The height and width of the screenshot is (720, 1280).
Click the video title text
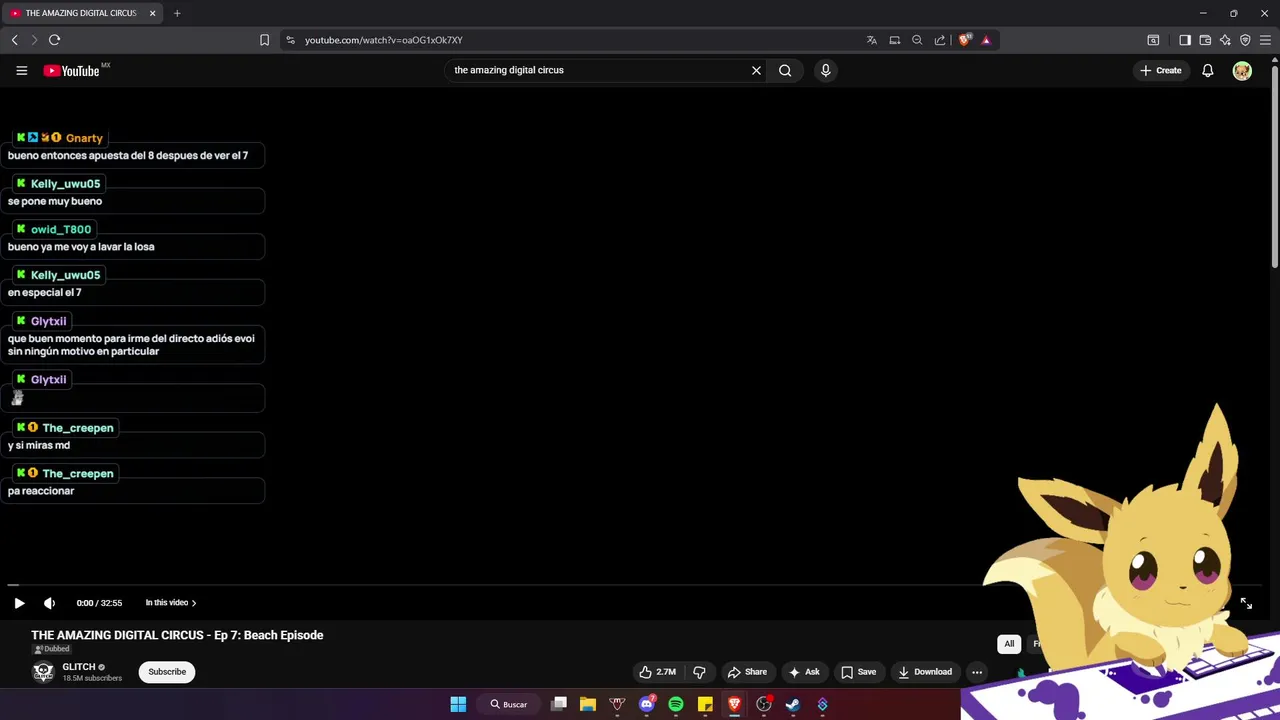tap(177, 635)
